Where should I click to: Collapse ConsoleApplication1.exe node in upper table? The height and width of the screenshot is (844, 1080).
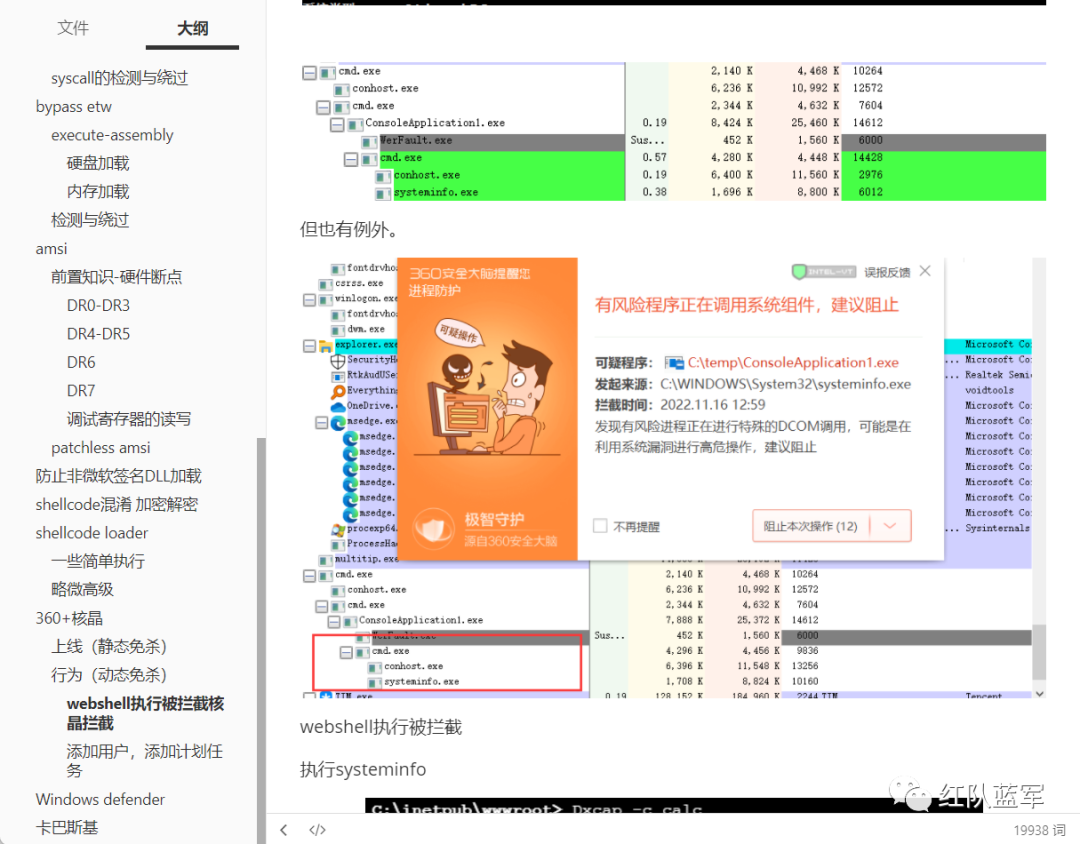pyautogui.click(x=337, y=124)
